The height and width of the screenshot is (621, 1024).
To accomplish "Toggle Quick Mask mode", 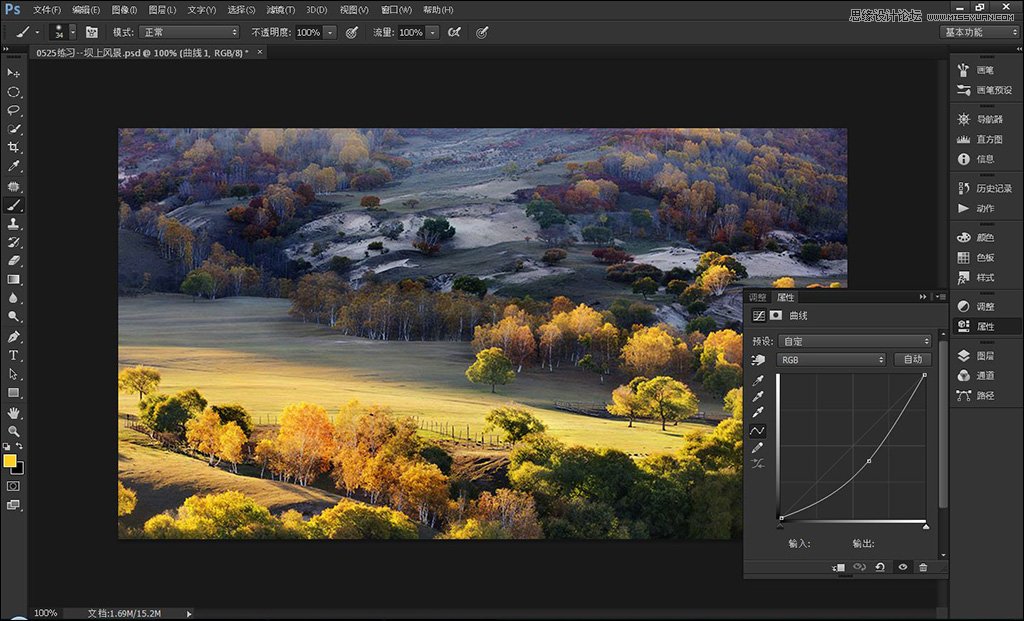I will pos(14,485).
